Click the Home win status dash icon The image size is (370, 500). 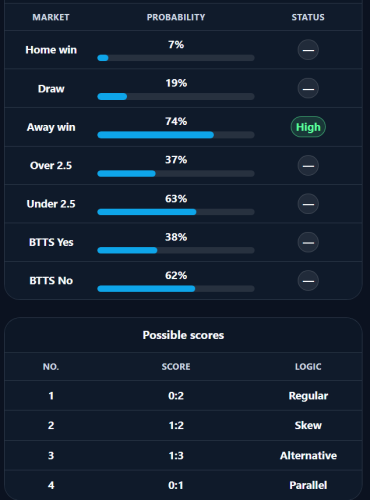tap(308, 50)
